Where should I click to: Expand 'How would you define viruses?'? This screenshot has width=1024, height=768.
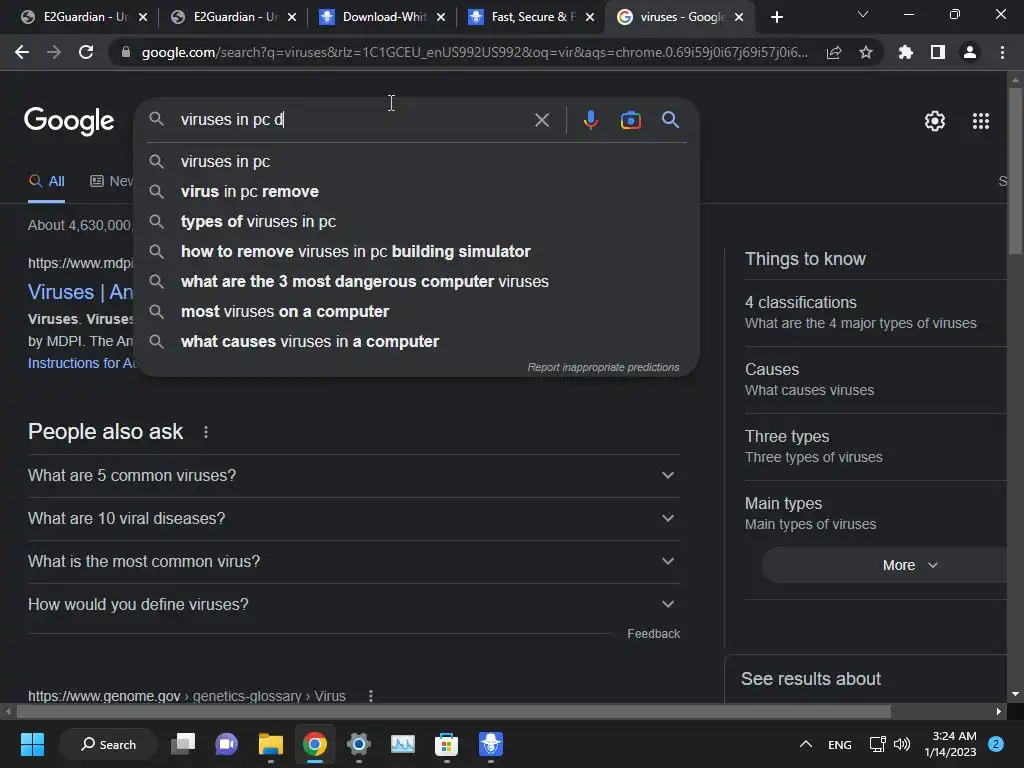[x=354, y=605]
